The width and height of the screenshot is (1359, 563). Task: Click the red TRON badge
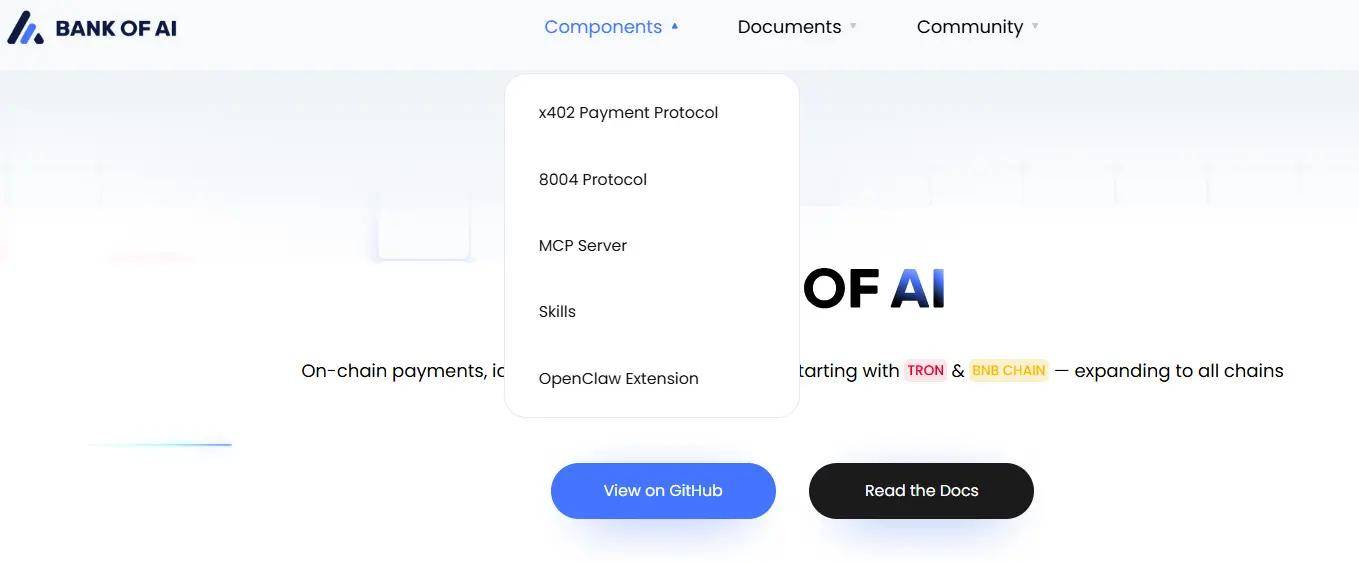[925, 371]
